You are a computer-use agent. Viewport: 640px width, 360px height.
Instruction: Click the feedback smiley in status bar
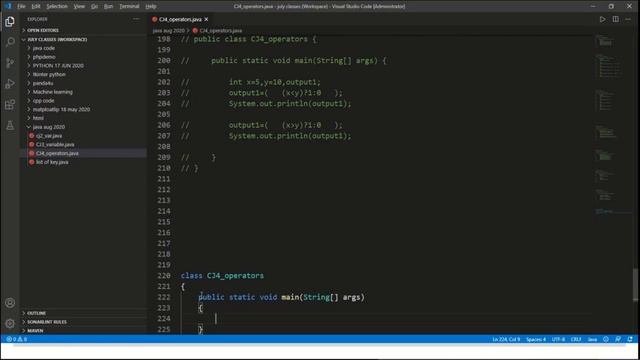606,339
